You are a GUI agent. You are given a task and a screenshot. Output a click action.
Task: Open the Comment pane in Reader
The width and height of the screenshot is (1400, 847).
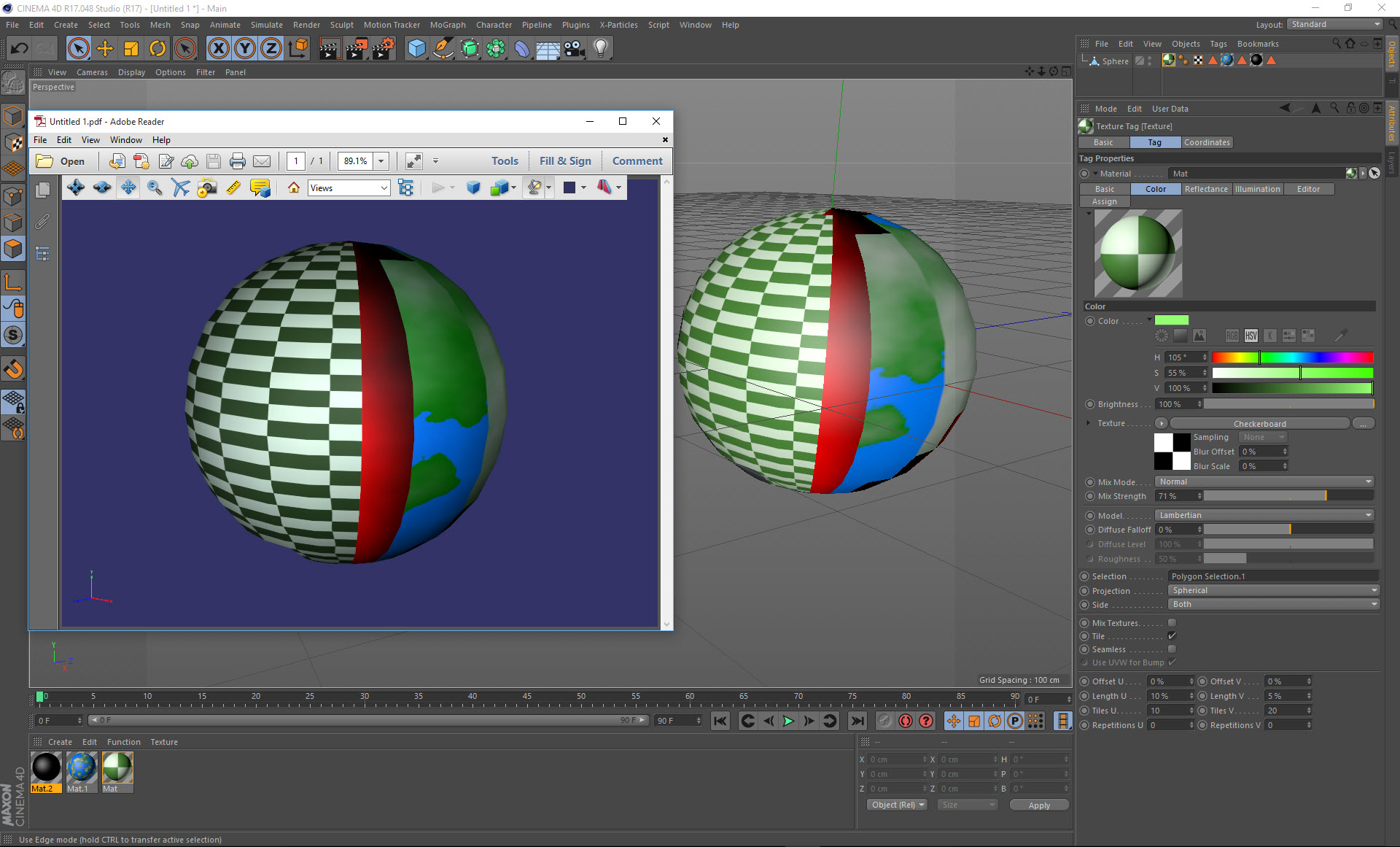tap(637, 161)
